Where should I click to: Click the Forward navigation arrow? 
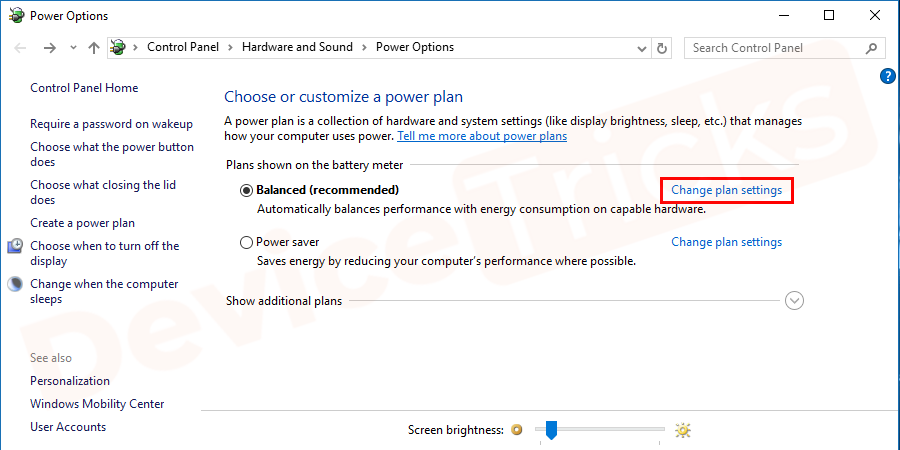(x=50, y=47)
